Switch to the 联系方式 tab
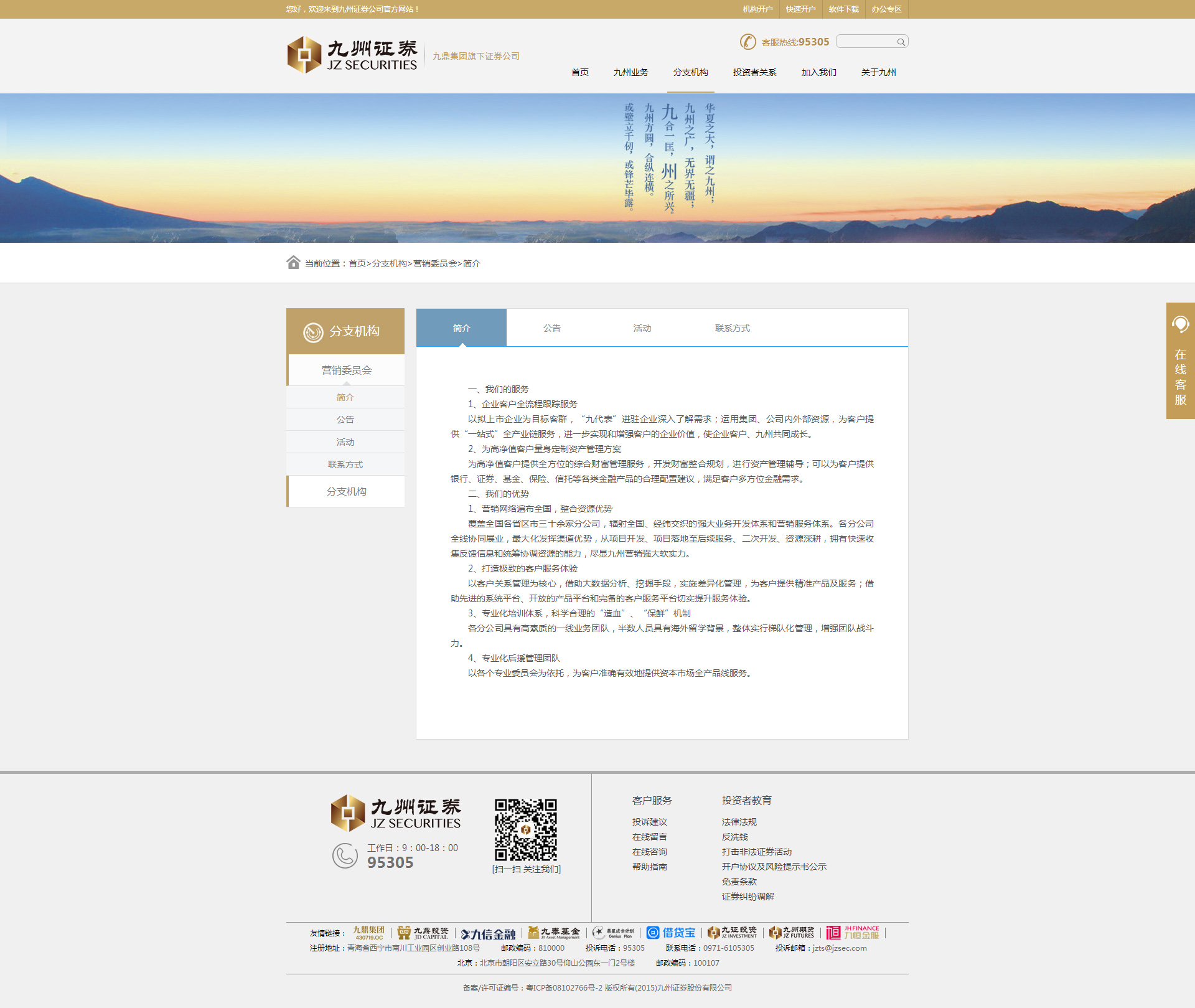The width and height of the screenshot is (1195, 1008). tap(732, 328)
